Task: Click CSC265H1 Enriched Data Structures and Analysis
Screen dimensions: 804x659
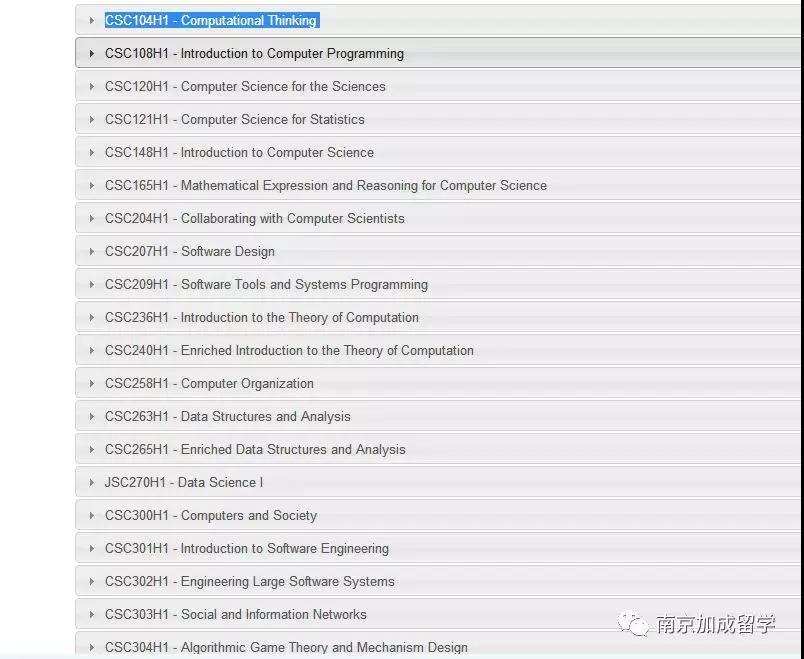Action: coord(255,449)
